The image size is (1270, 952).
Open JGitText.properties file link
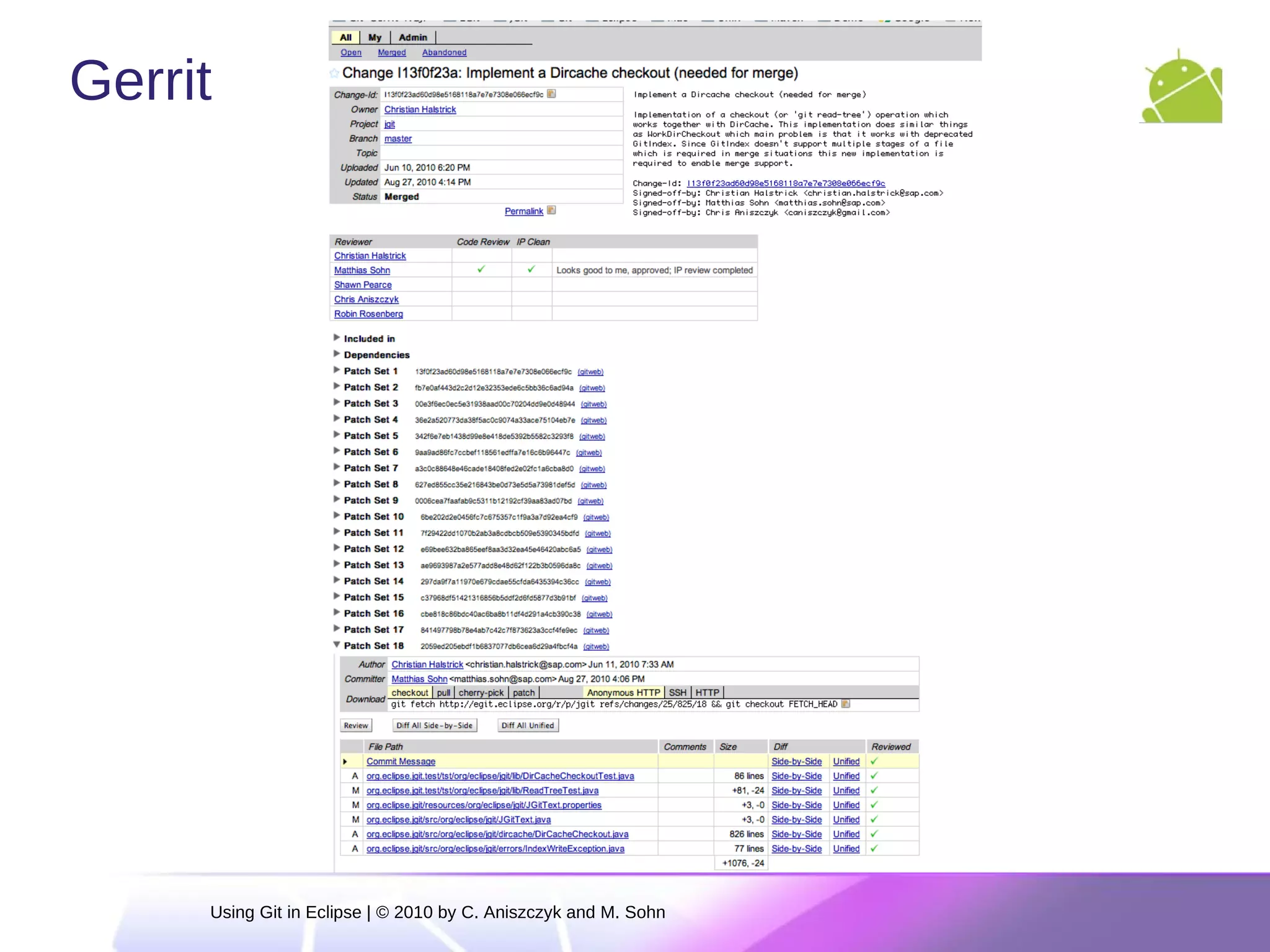pos(484,805)
